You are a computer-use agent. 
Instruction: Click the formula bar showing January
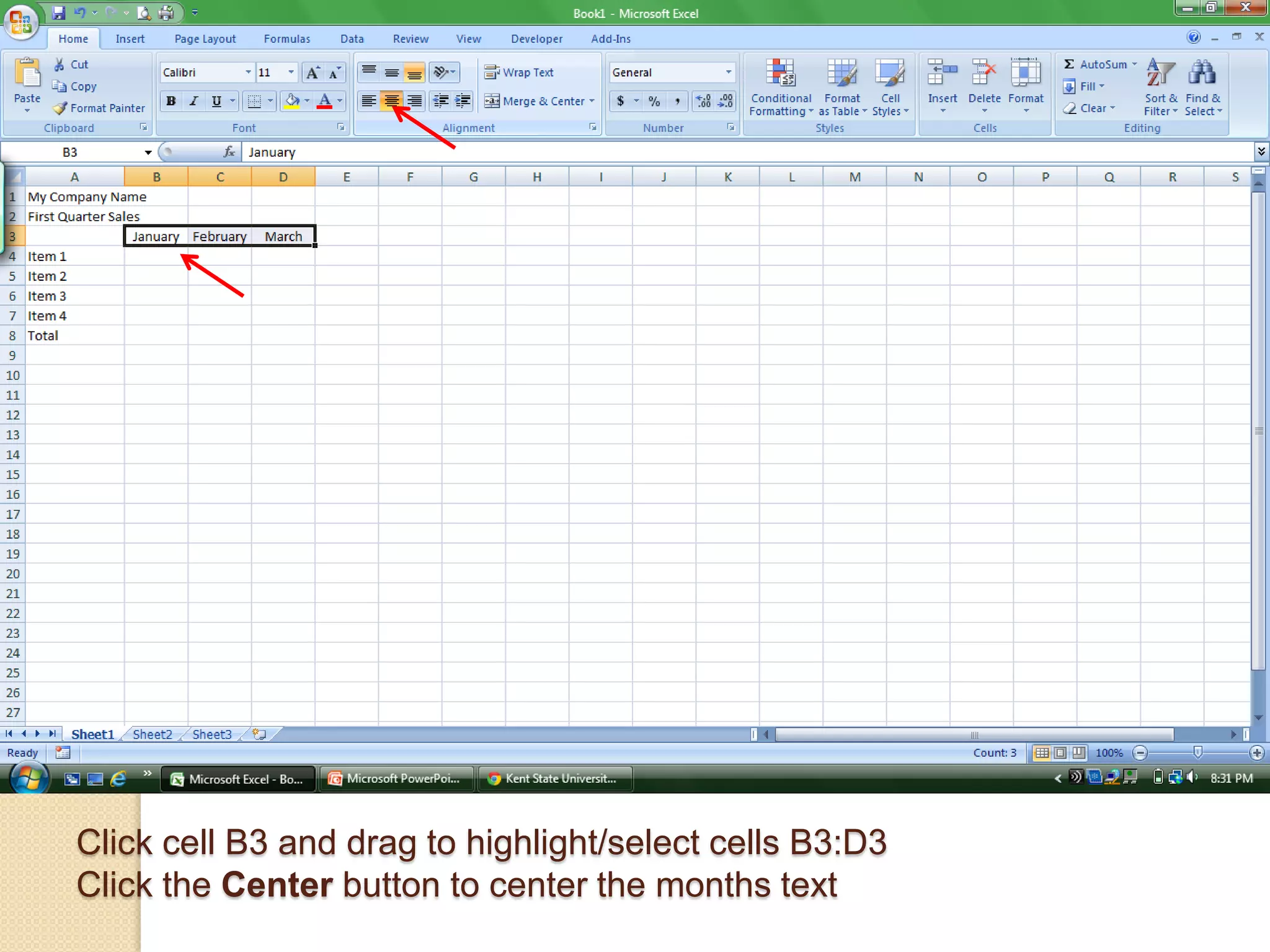747,152
